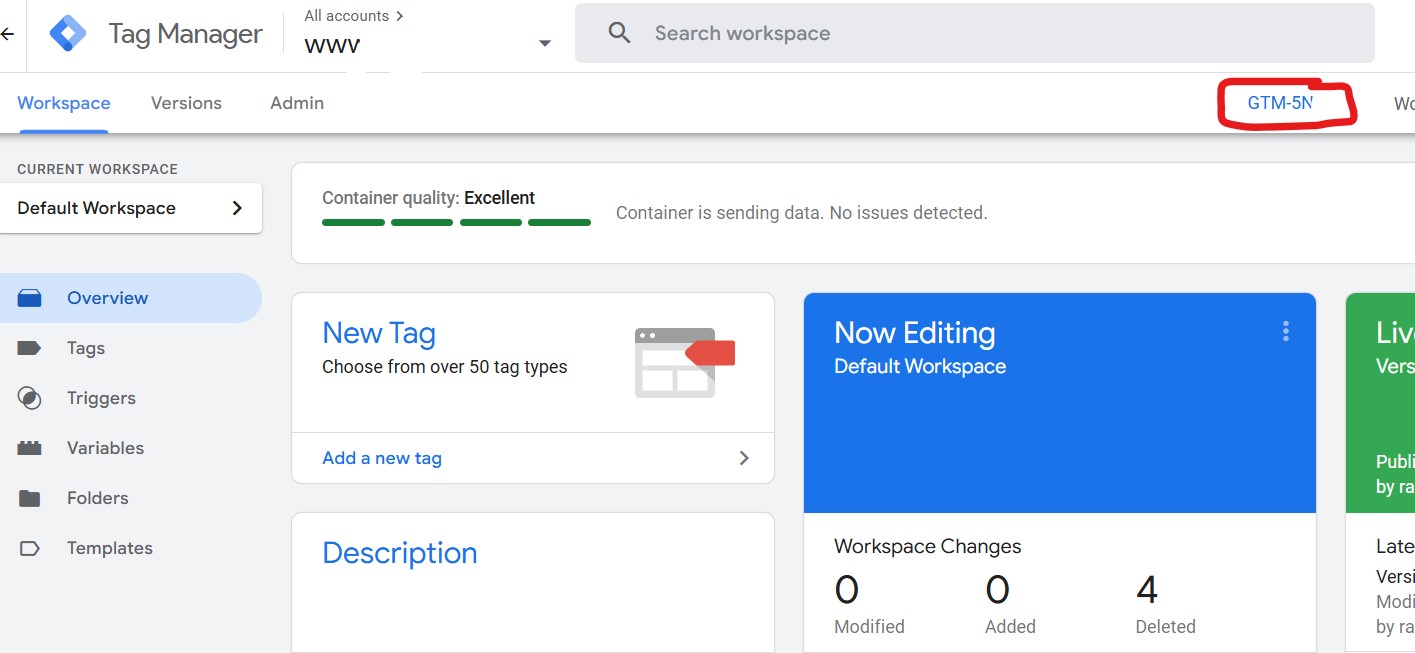The width and height of the screenshot is (1415, 653).
Task: Click the Variables brick icon
Action: 30,448
